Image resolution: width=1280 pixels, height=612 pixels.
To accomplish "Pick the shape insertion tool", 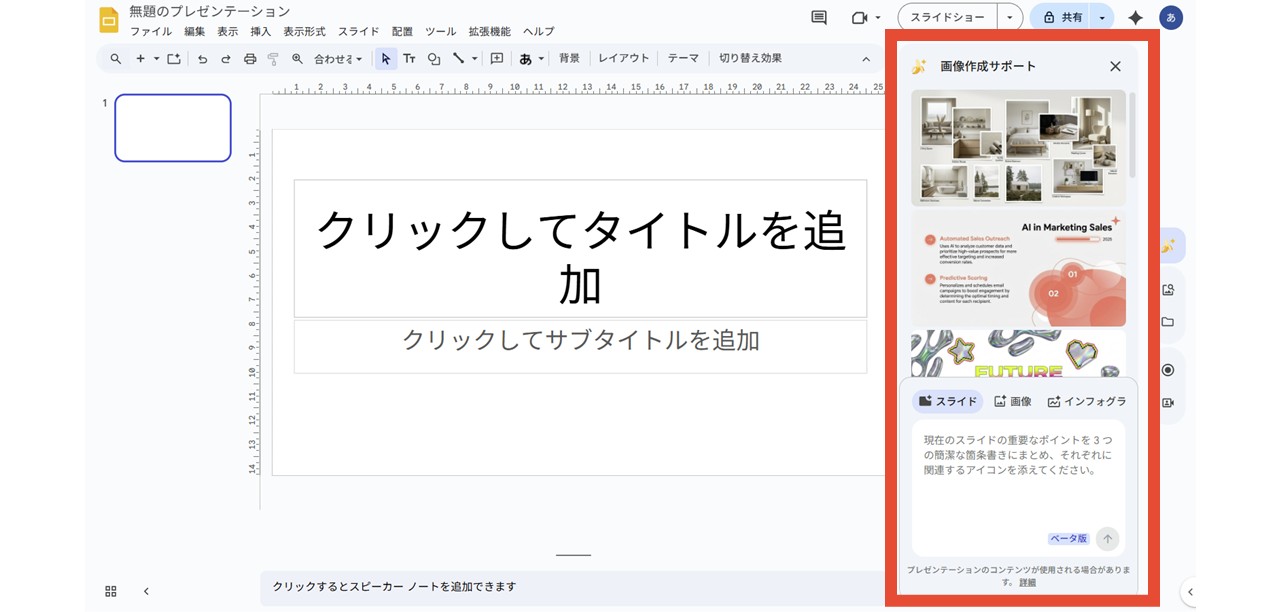I will click(x=434, y=58).
